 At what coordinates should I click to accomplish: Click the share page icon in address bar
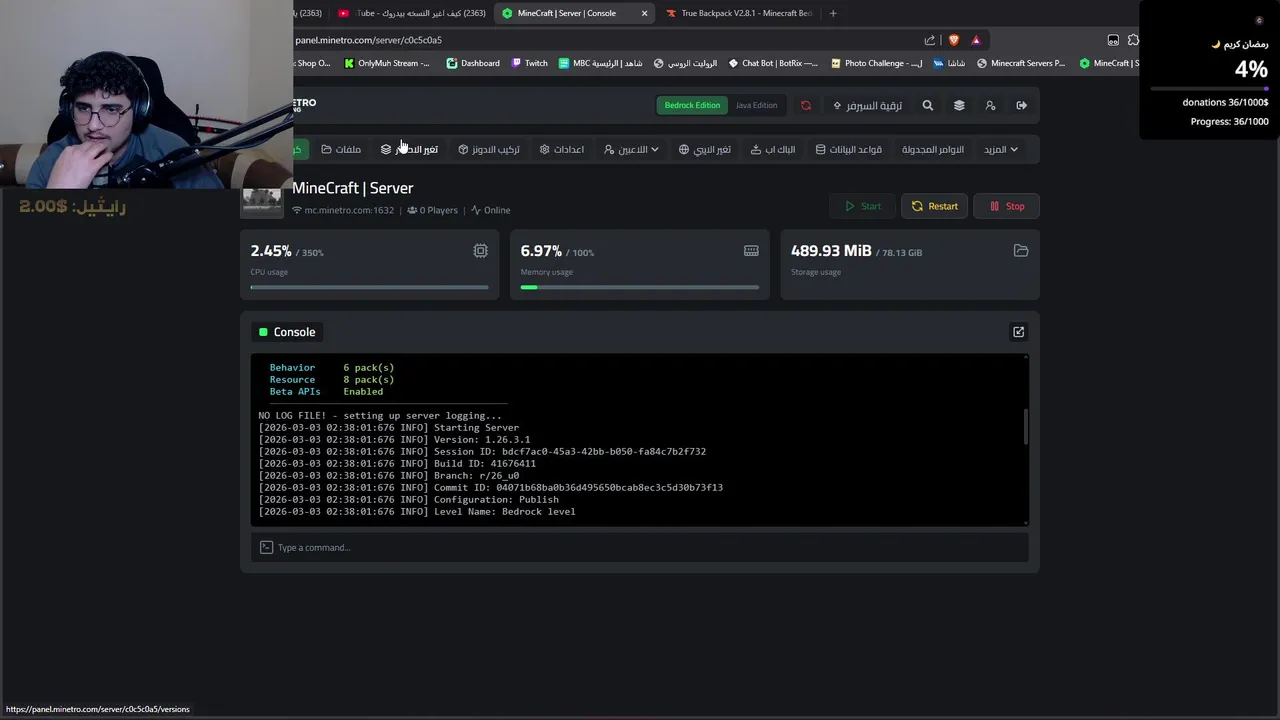pyautogui.click(x=930, y=40)
